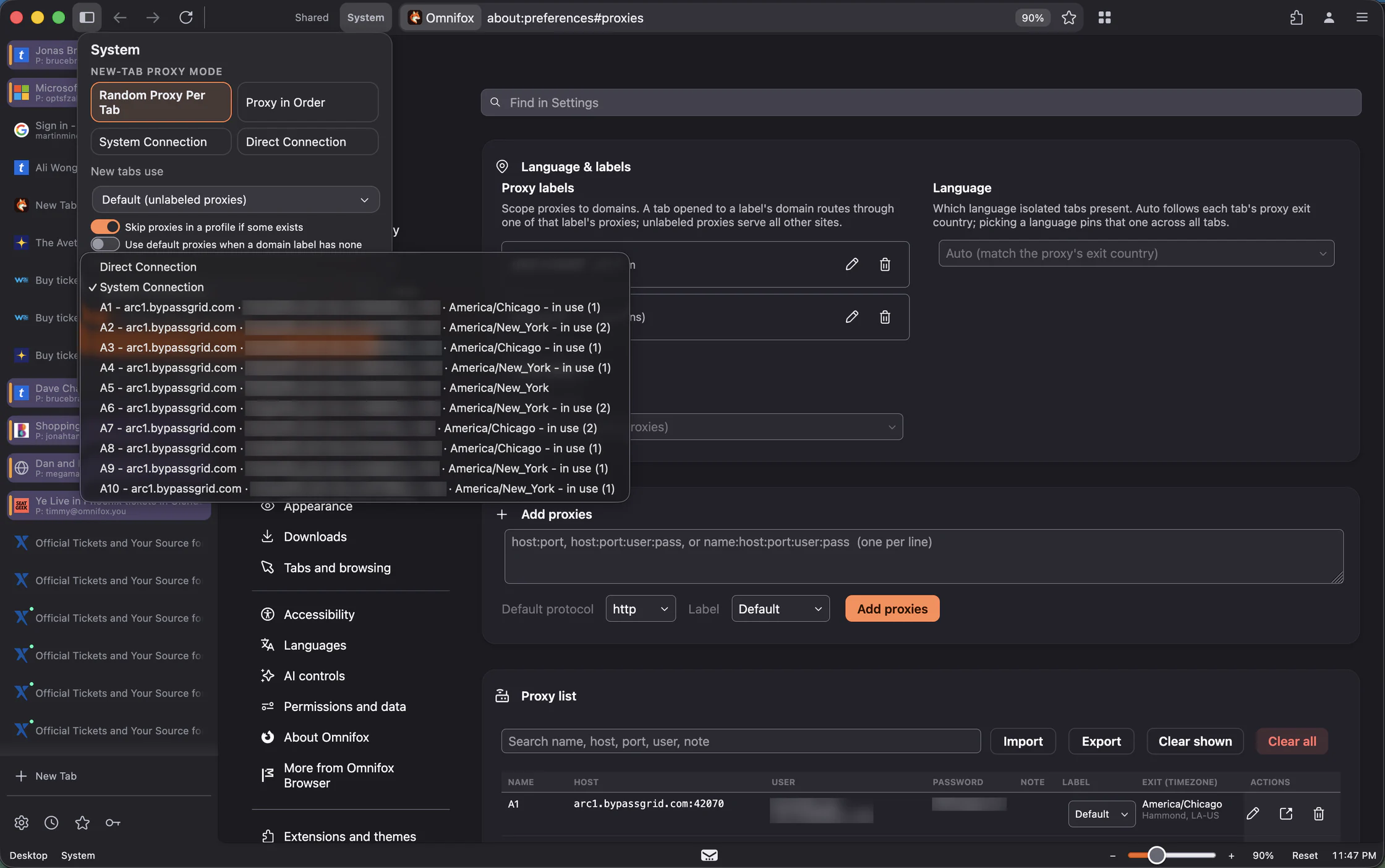Viewport: 1385px width, 868px height.
Task: Choose the A7 arc1.bypassgrid.com proxy
Action: point(355,428)
